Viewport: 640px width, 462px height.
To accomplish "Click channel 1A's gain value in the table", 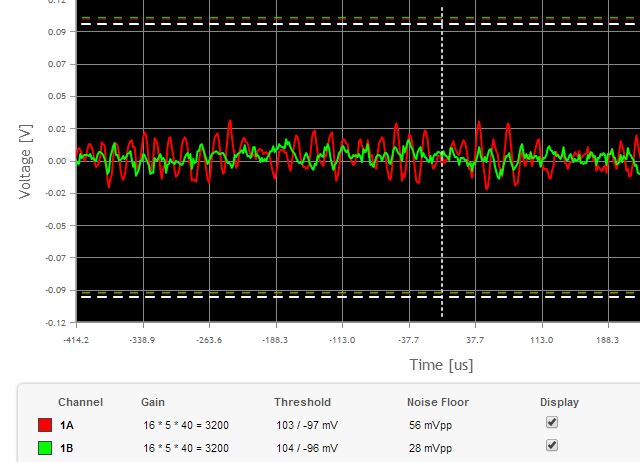I will (184, 426).
